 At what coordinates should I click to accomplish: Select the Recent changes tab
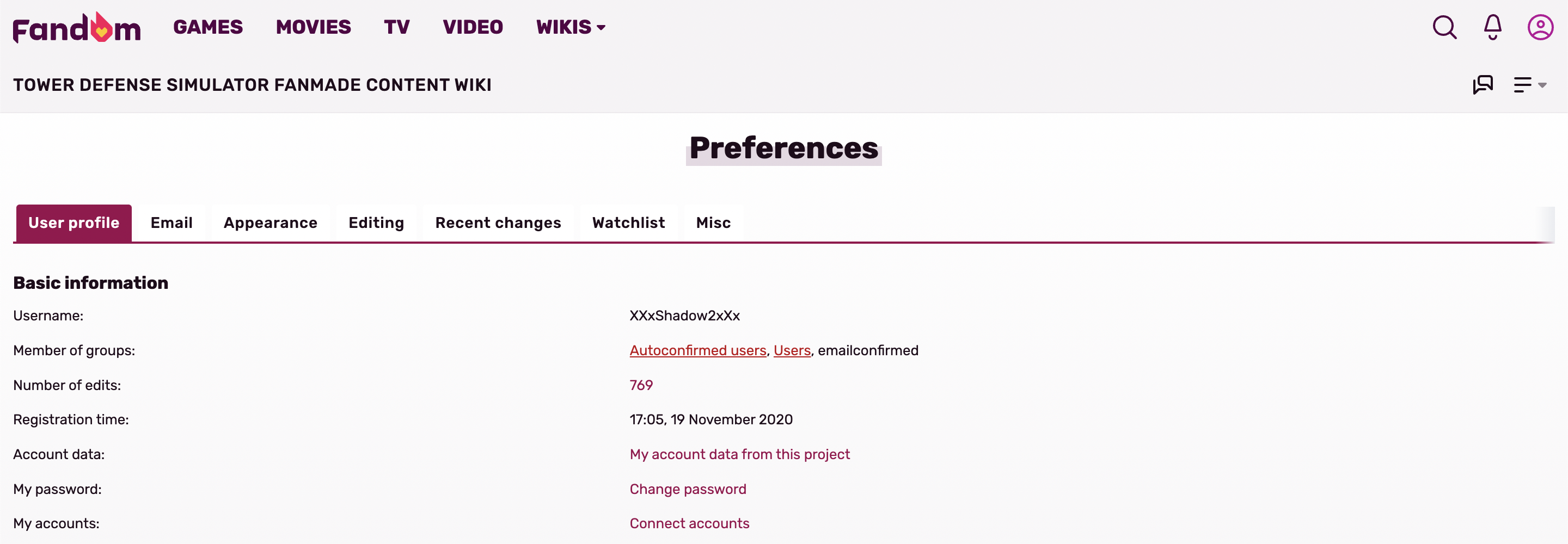pos(498,222)
